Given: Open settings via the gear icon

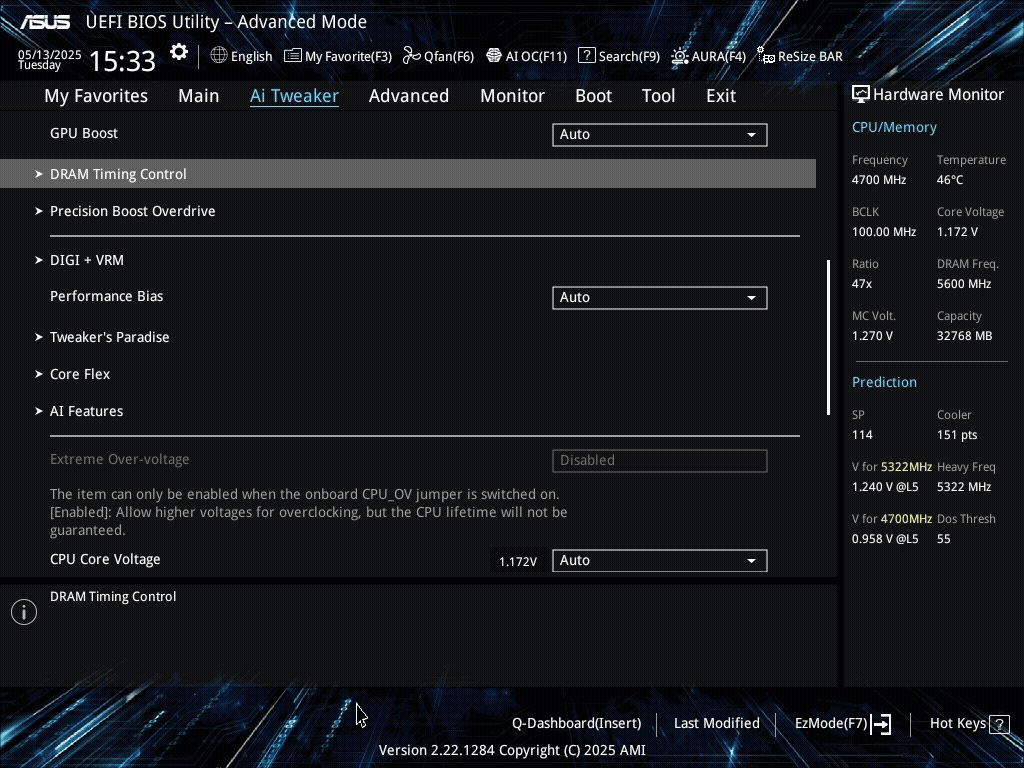Looking at the screenshot, I should tap(179, 52).
